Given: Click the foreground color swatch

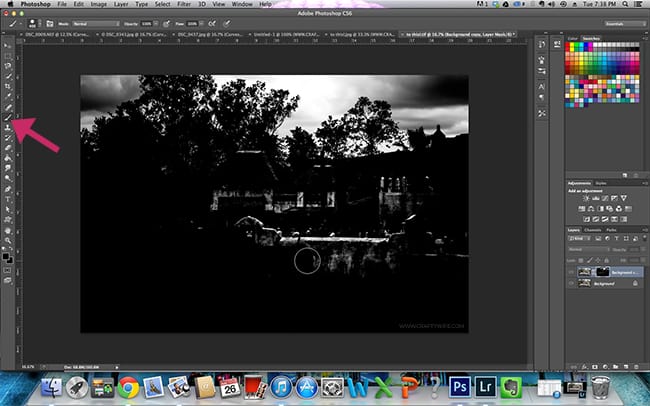Looking at the screenshot, I should coord(5,256).
